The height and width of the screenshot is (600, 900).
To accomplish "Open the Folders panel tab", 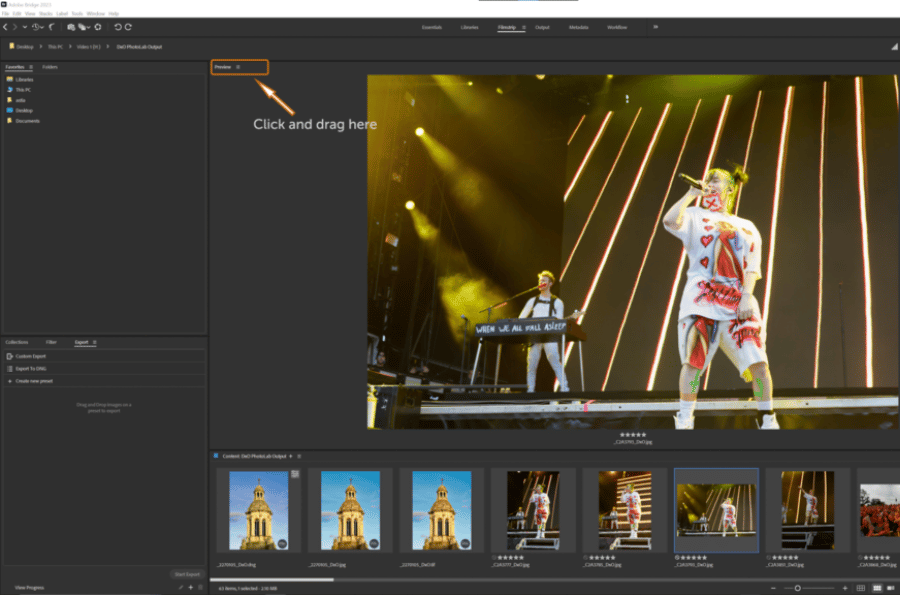I will pos(50,67).
